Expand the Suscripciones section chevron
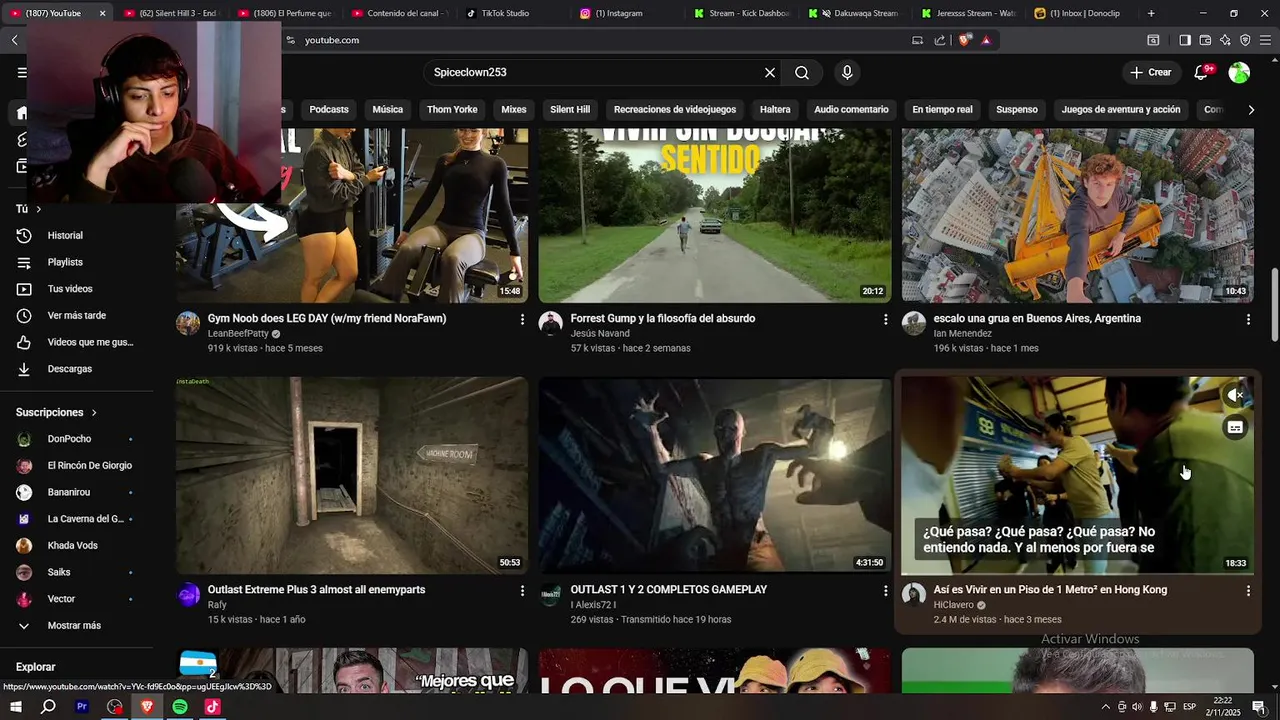Image resolution: width=1280 pixels, height=720 pixels. (x=94, y=412)
